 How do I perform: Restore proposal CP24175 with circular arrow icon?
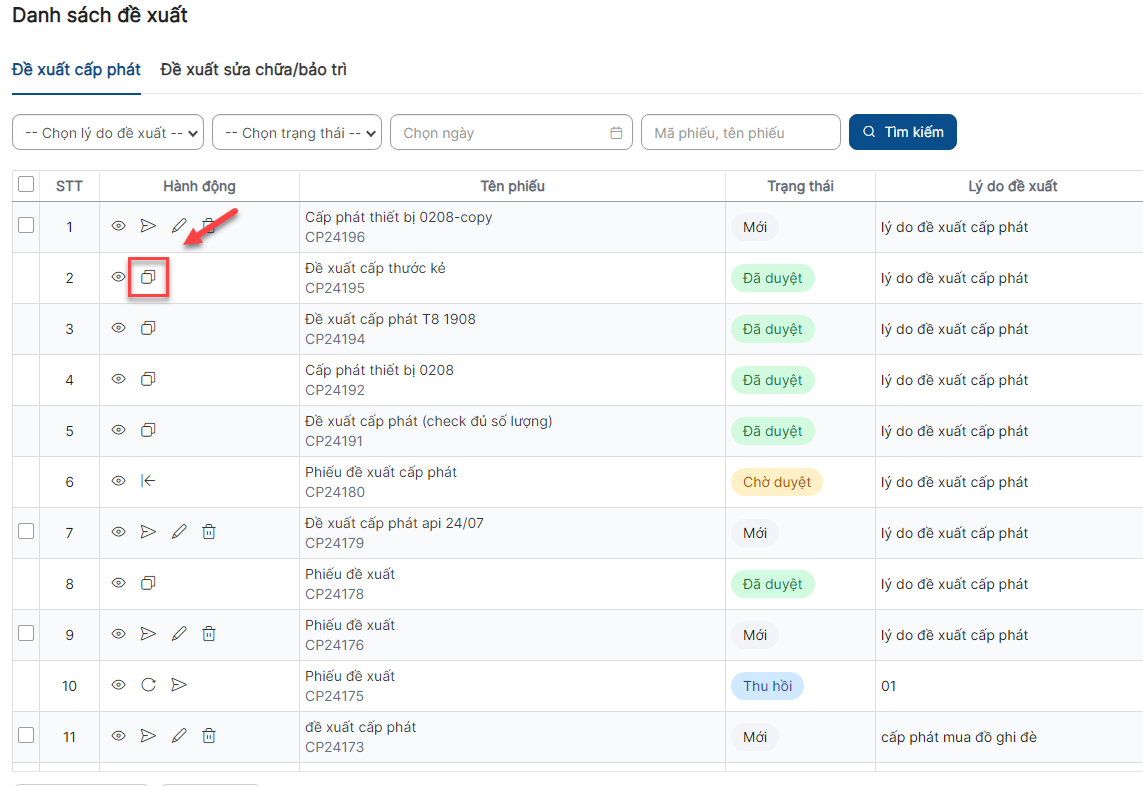tap(148, 685)
